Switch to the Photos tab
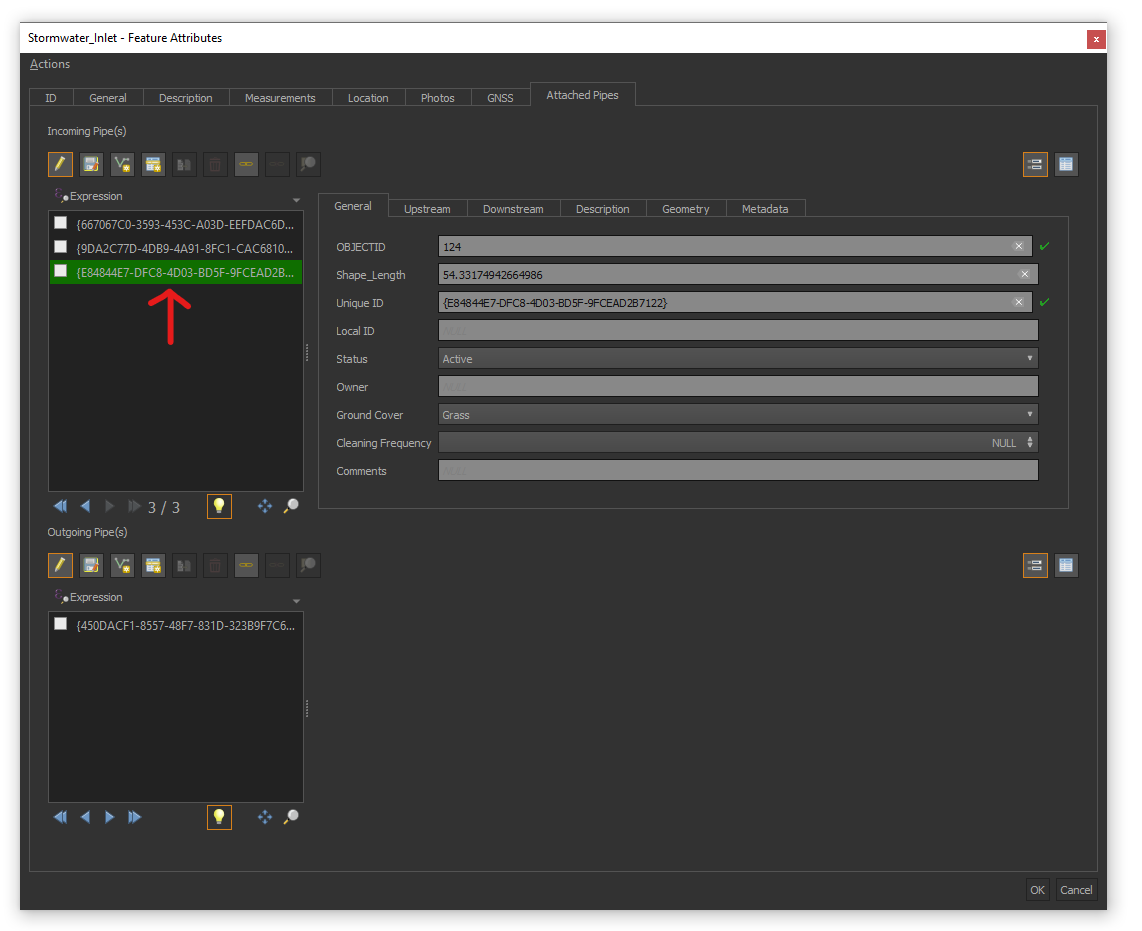 pyautogui.click(x=438, y=98)
